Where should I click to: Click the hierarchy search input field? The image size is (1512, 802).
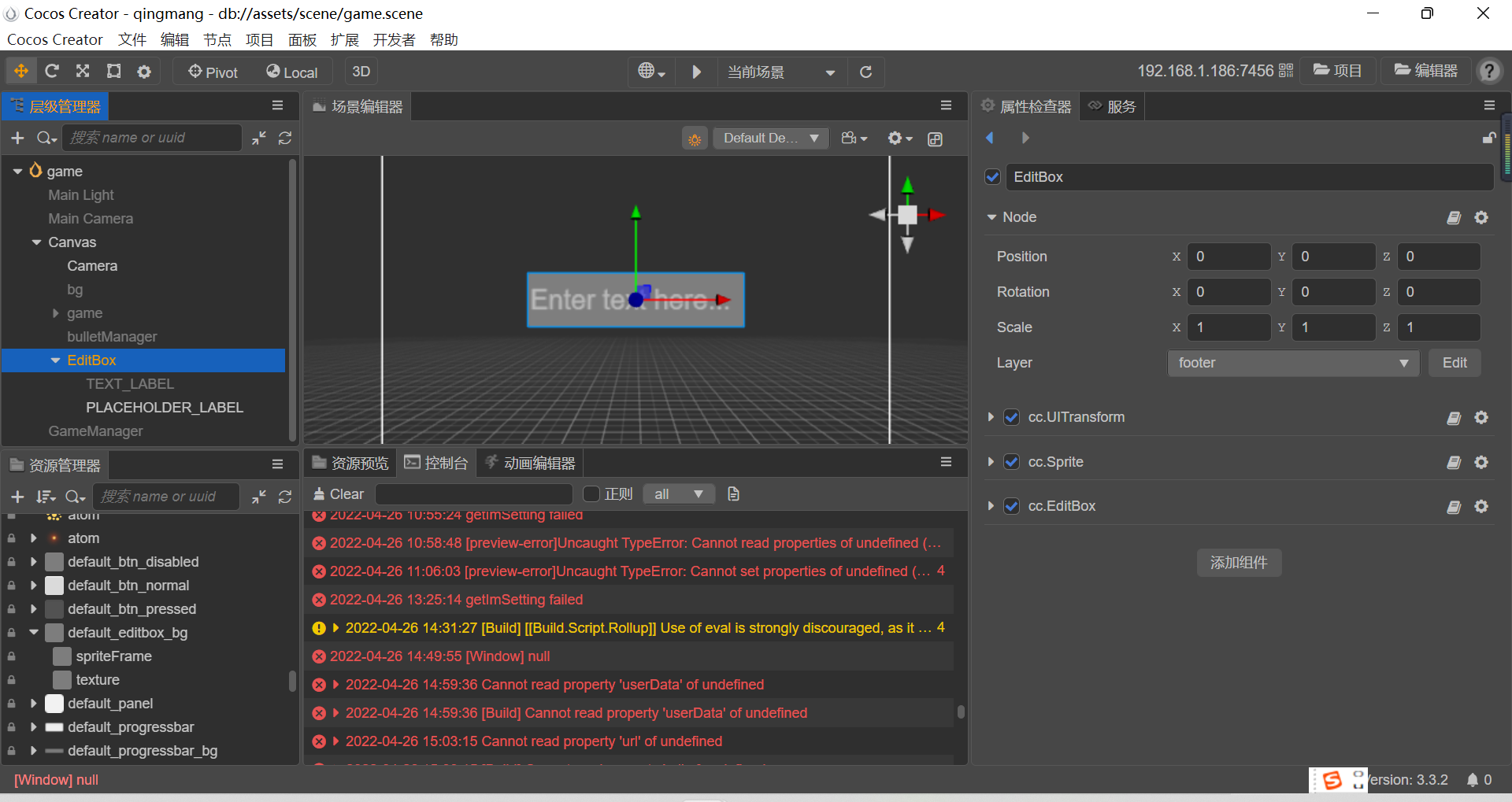pyautogui.click(x=151, y=139)
